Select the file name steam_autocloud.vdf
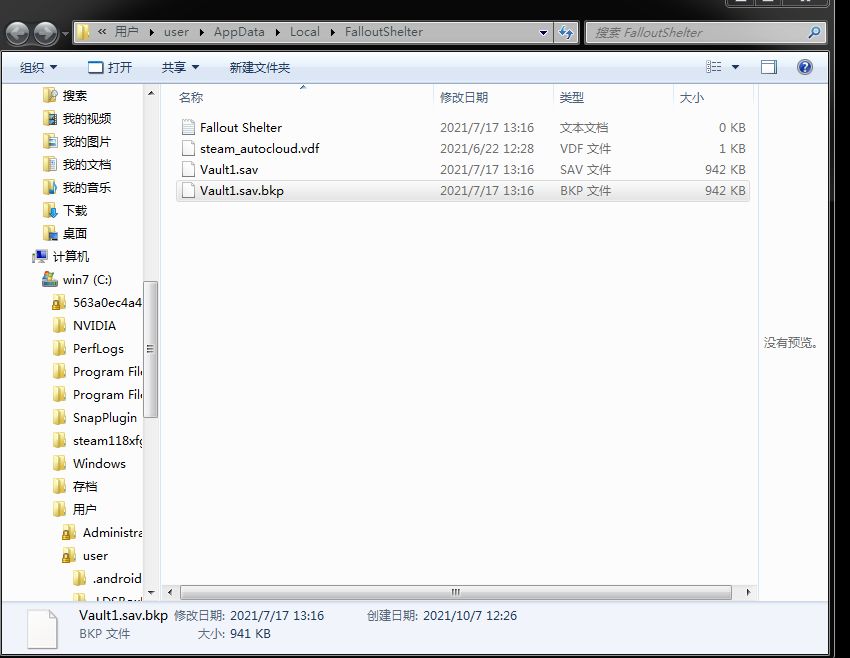850x658 pixels. [x=260, y=149]
